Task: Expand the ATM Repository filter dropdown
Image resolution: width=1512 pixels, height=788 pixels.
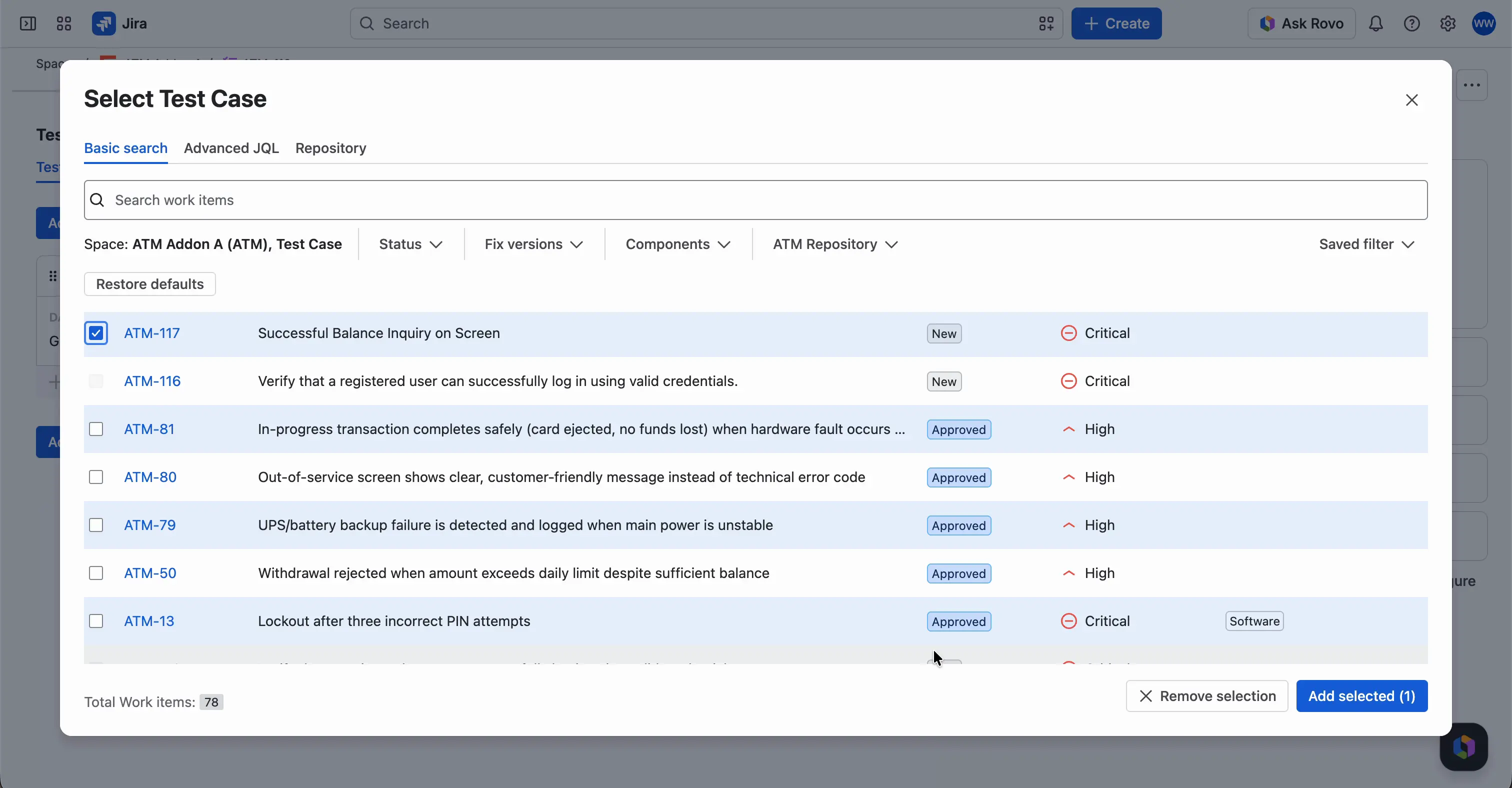Action: click(x=835, y=244)
